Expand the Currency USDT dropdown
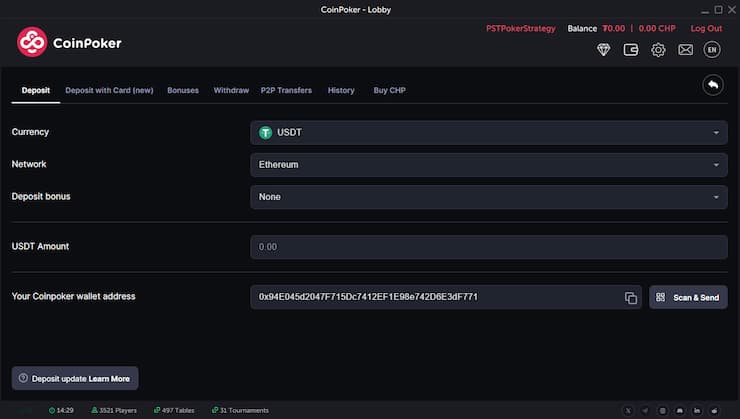 [x=488, y=133]
